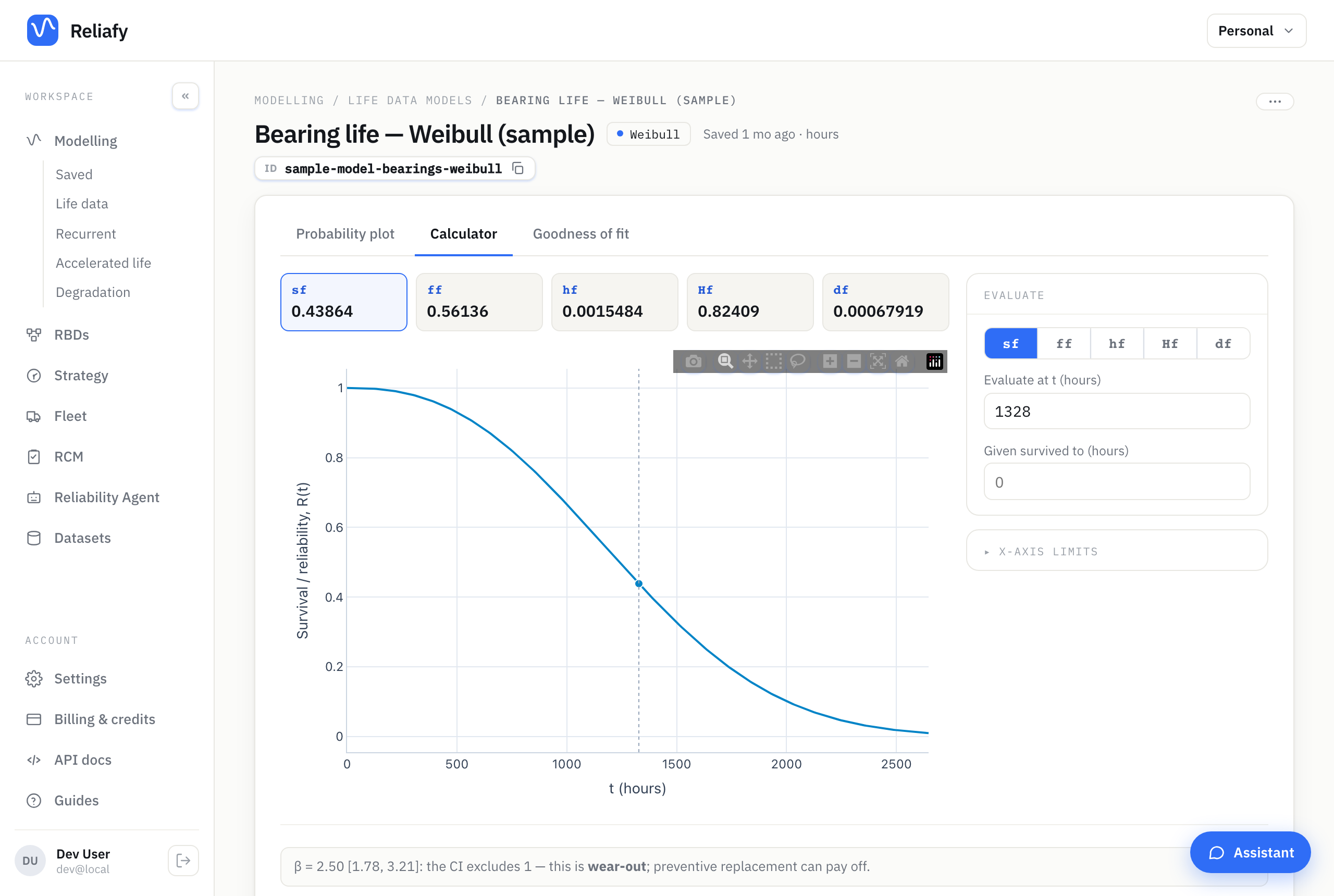Copy the model ID to clipboard
Image resolution: width=1334 pixels, height=896 pixels.
518,169
